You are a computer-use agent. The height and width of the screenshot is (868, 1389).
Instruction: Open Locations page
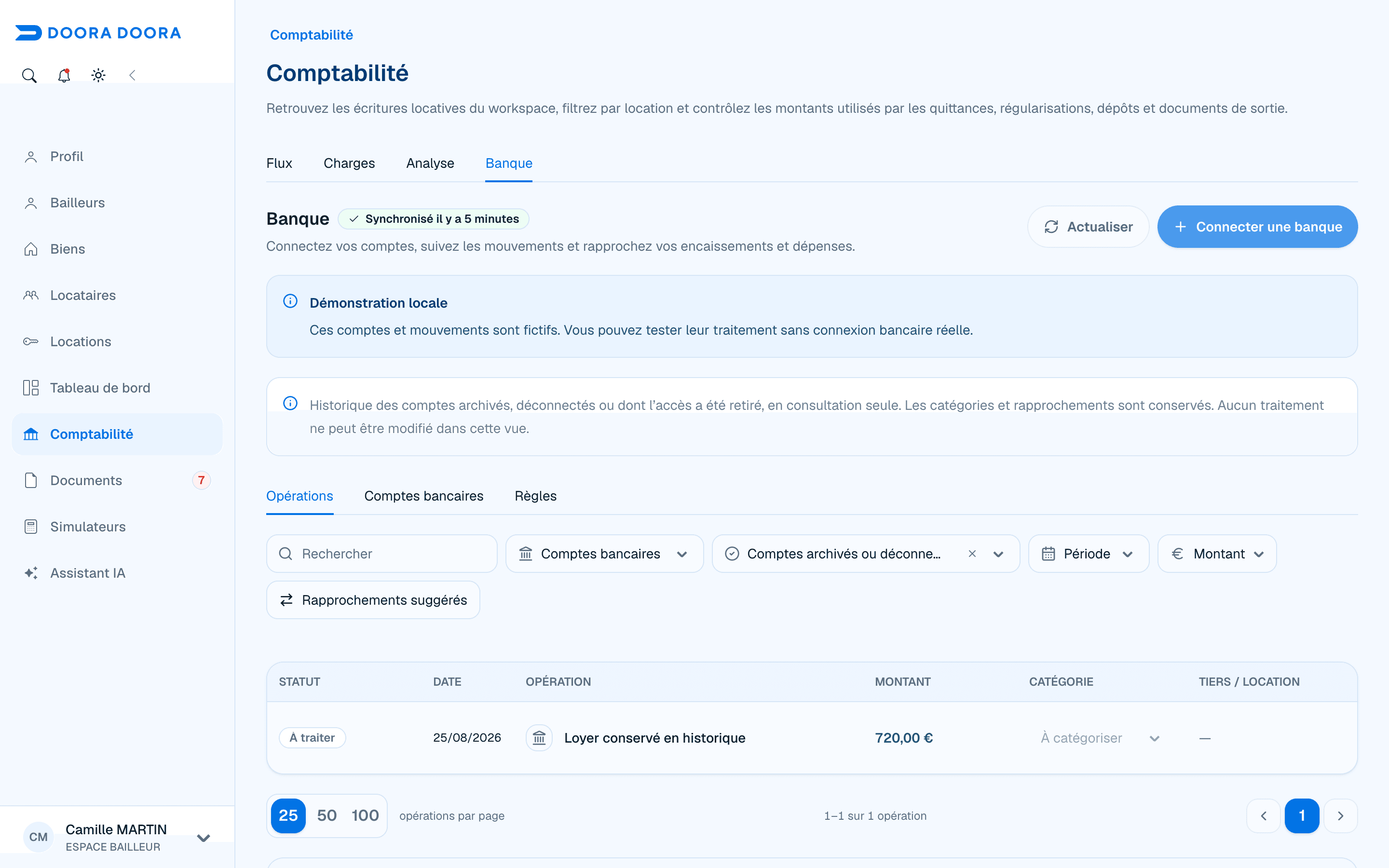(x=117, y=341)
